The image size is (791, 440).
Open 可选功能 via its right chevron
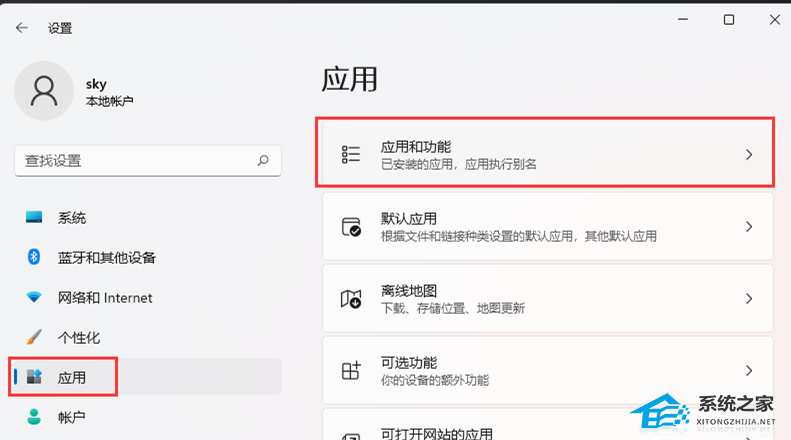tap(749, 371)
